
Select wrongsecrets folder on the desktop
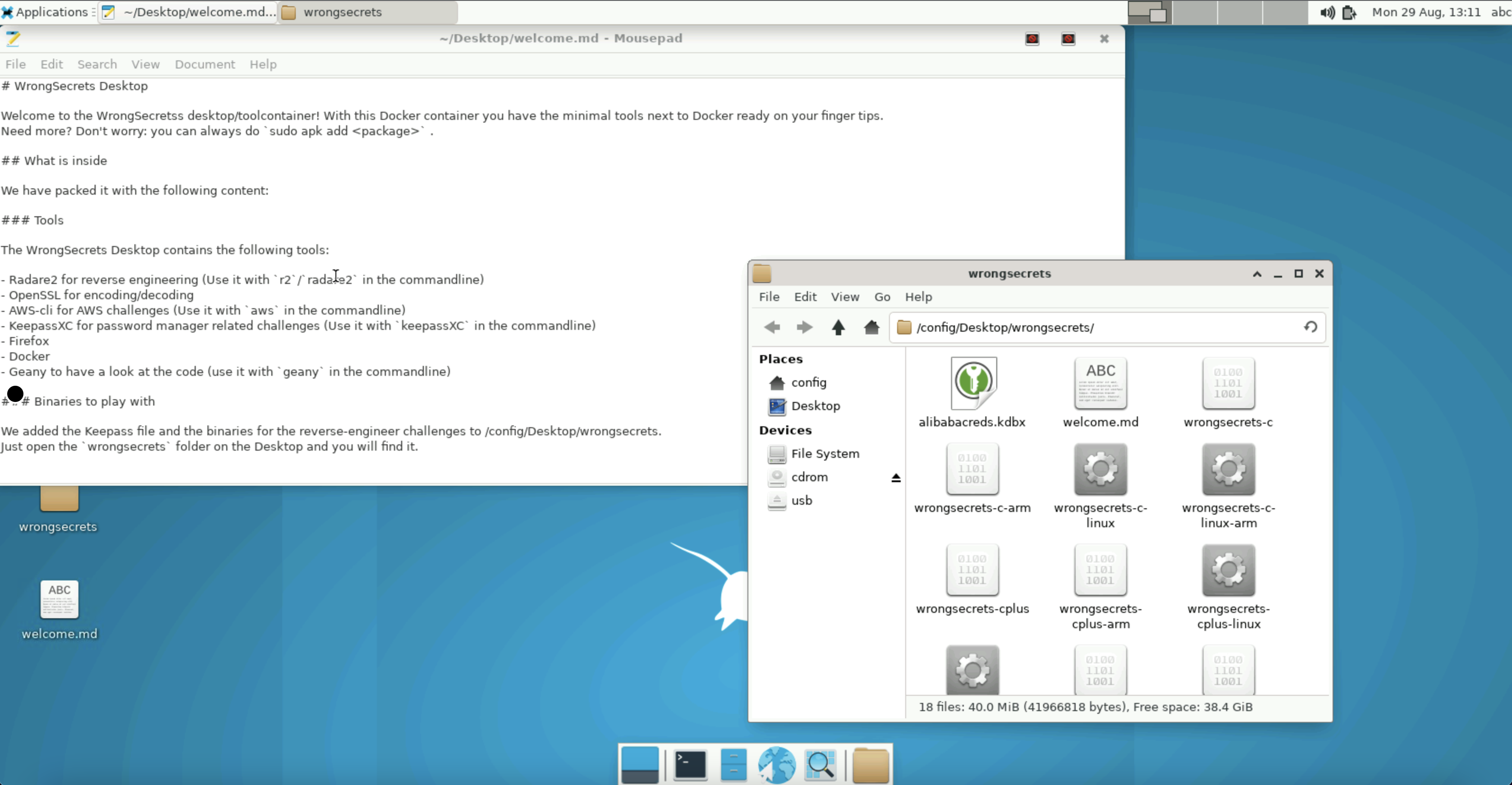(x=58, y=509)
